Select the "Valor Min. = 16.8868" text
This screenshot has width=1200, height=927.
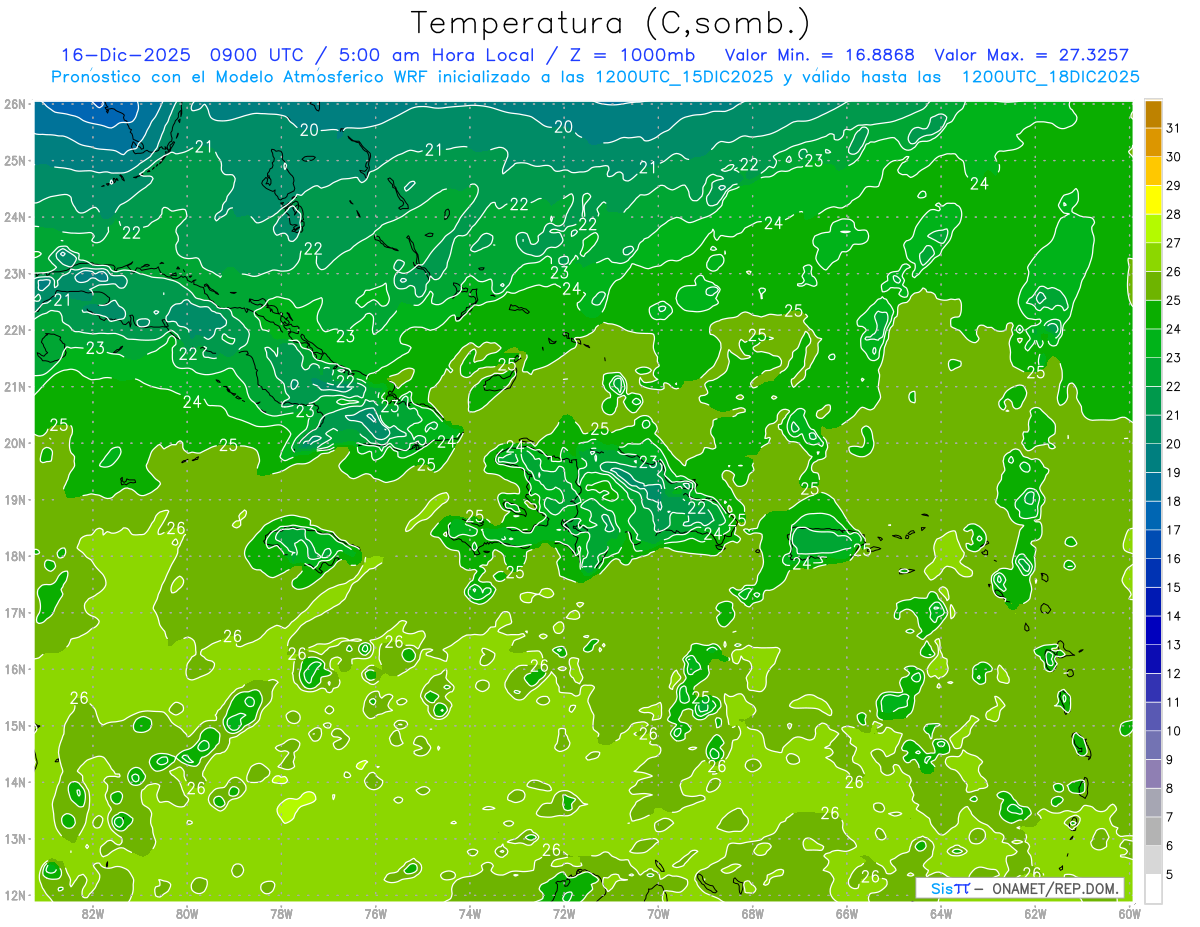pos(820,56)
